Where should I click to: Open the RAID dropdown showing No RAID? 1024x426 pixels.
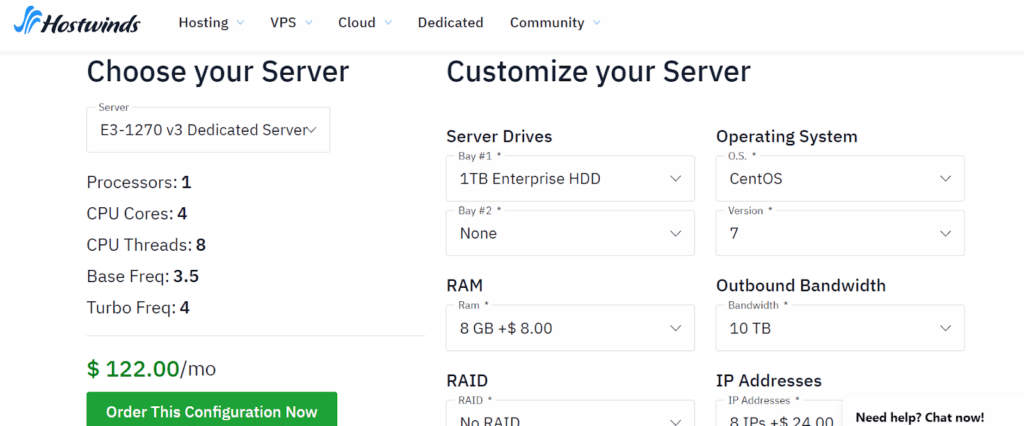point(570,413)
